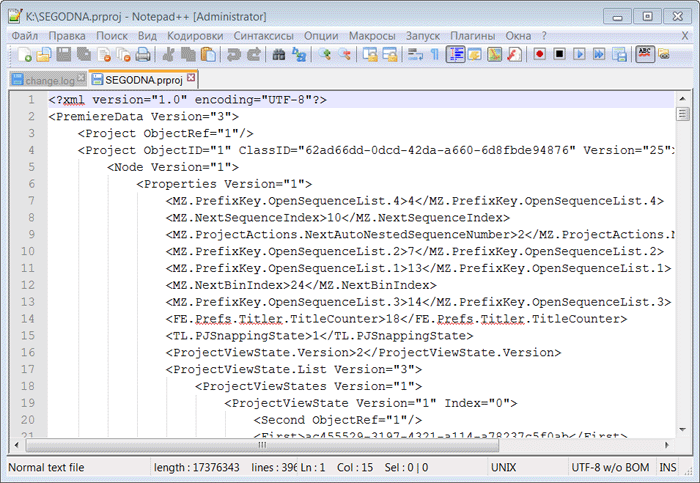
Task: Click the Save icon in toolbar
Action: (x=63, y=54)
